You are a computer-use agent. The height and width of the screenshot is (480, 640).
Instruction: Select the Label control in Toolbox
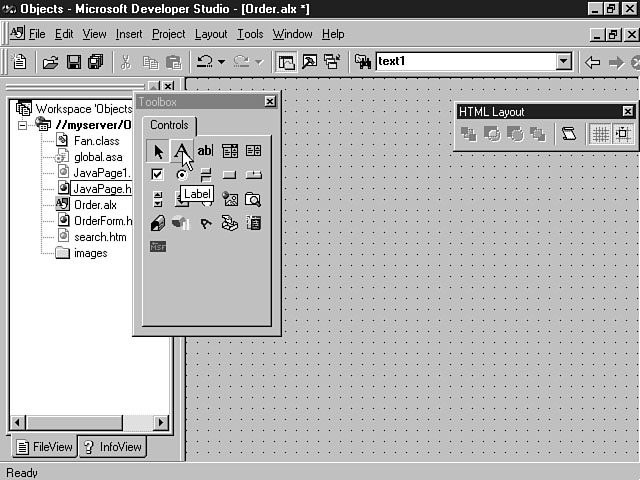point(181,151)
